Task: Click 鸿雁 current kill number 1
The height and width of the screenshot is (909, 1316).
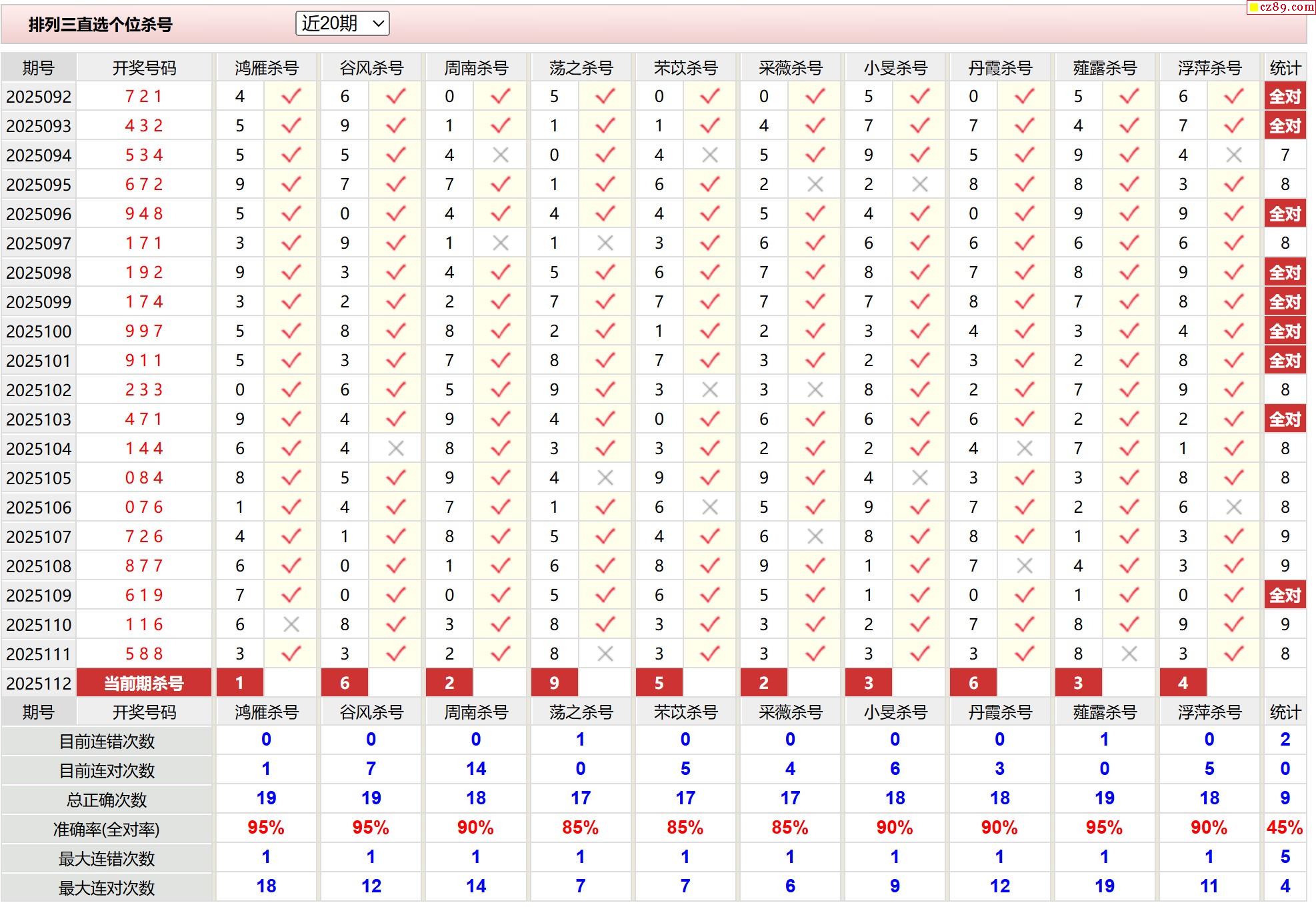Action: 240,684
